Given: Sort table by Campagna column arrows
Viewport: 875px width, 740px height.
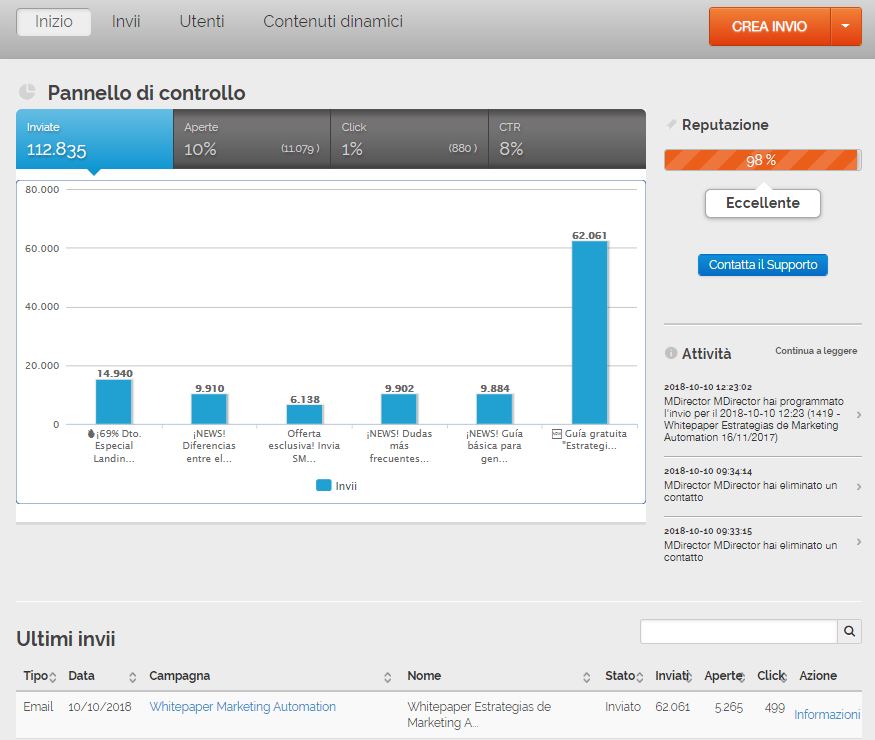Looking at the screenshot, I should point(387,677).
